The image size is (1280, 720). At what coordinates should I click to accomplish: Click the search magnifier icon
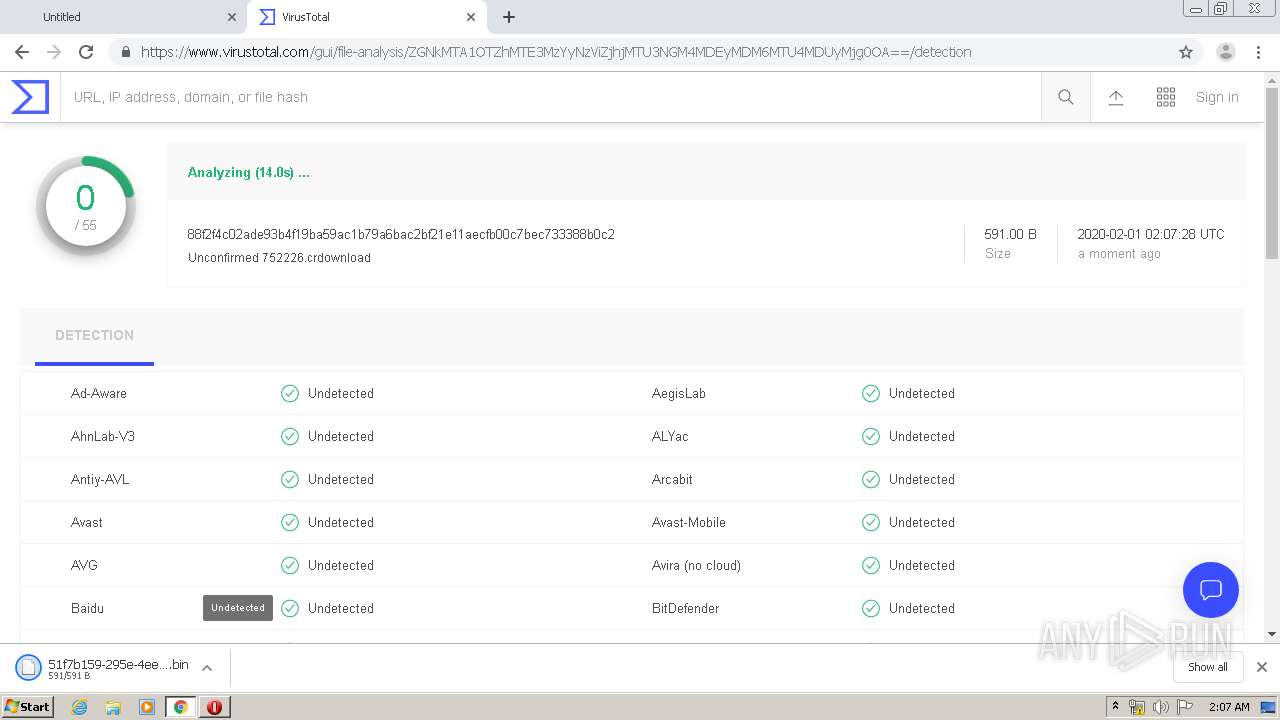tap(1066, 97)
